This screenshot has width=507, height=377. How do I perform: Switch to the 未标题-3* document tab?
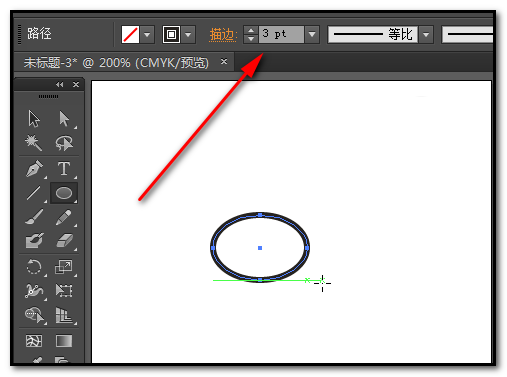(116, 62)
